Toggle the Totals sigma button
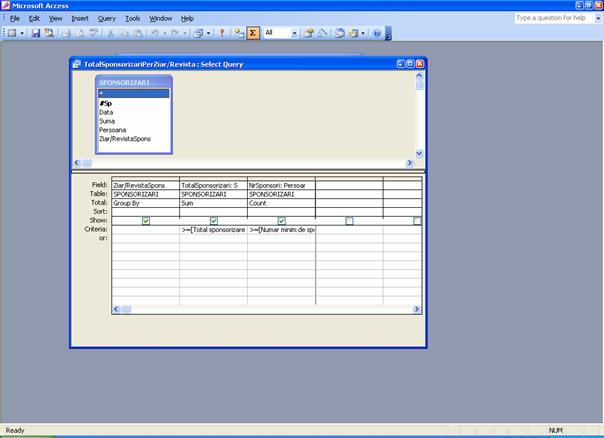604x438 pixels. pos(253,33)
